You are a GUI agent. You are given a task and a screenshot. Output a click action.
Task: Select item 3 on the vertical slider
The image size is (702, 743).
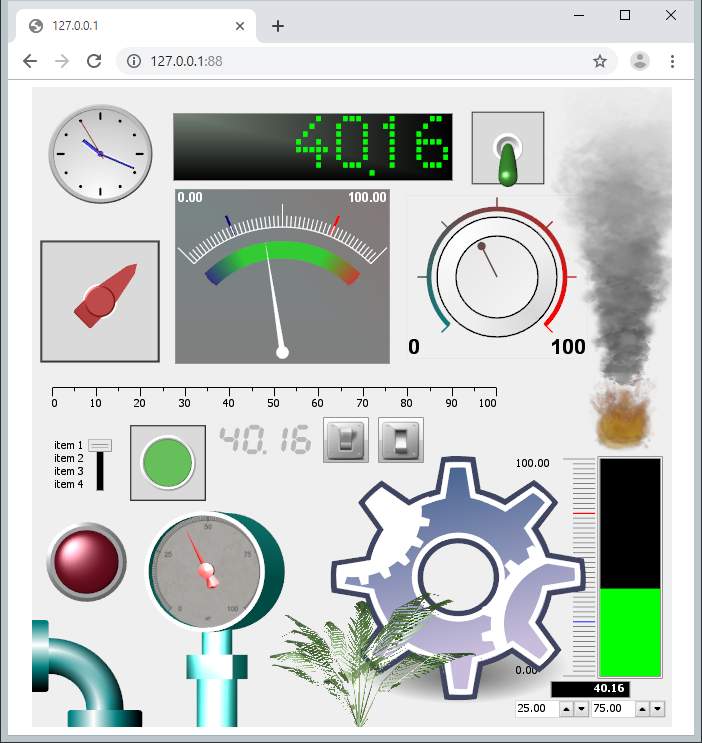pyautogui.click(x=100, y=471)
